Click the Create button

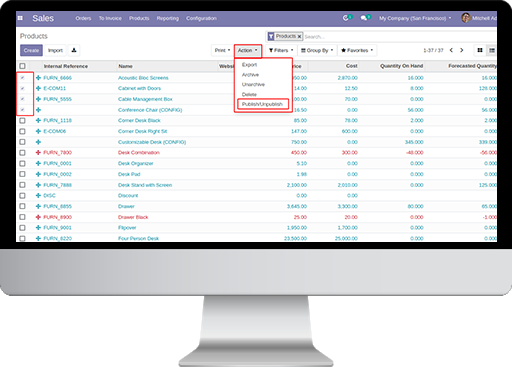point(31,50)
